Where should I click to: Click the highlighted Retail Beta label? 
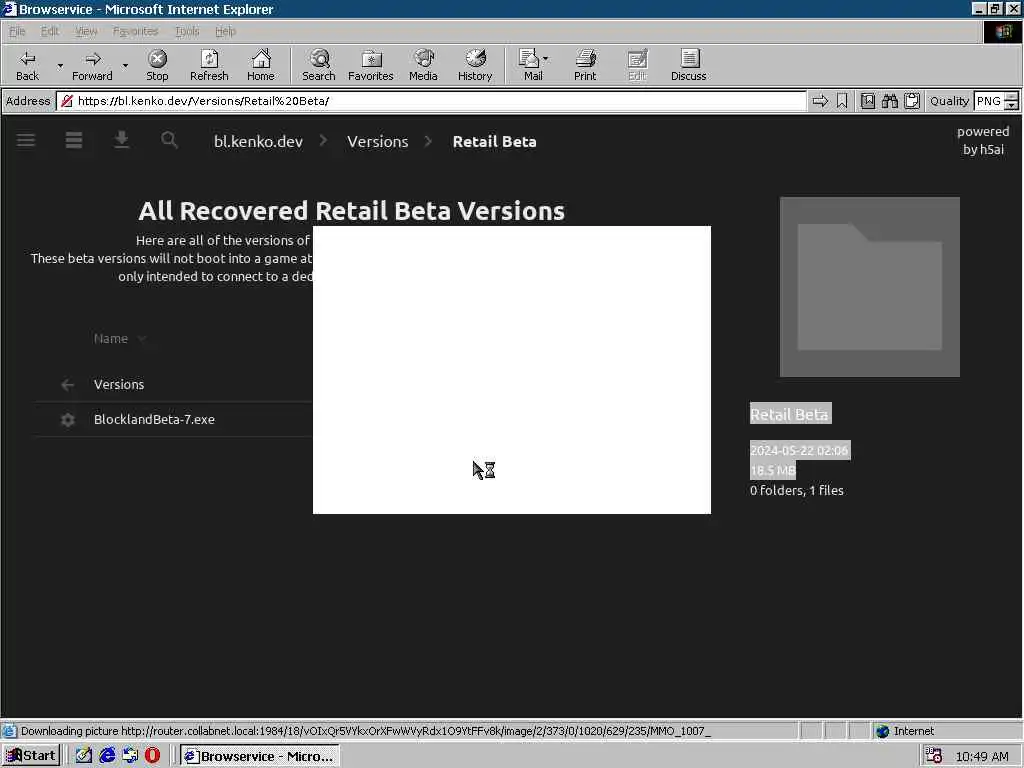[x=790, y=413]
